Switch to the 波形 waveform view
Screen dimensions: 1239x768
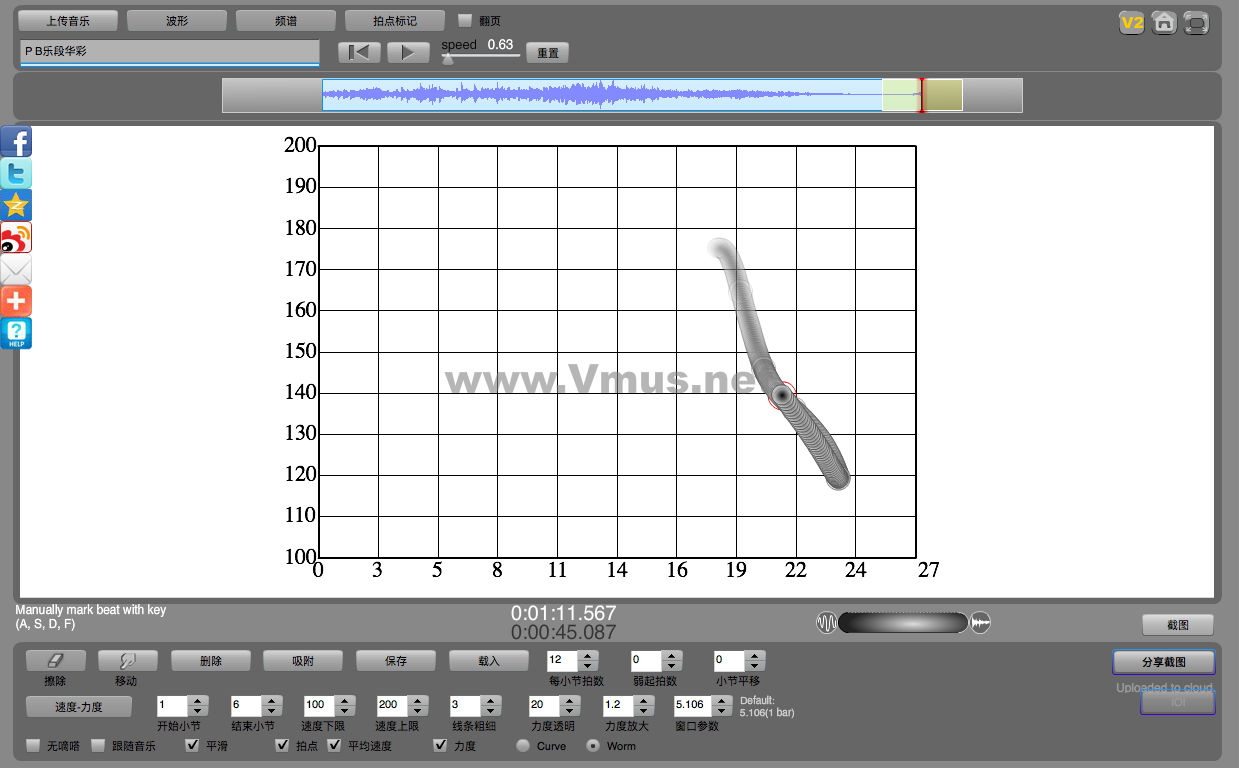[176, 20]
